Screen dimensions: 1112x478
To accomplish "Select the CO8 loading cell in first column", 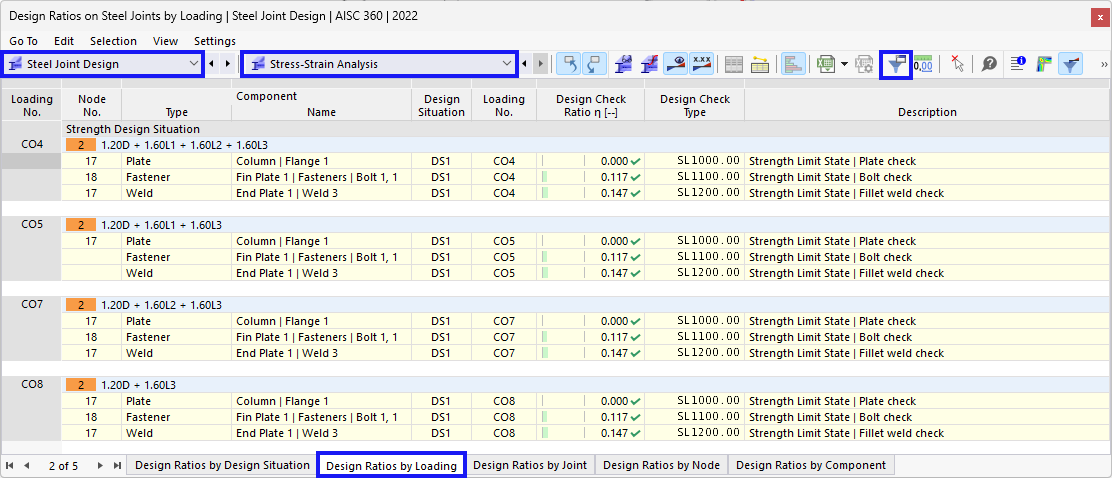I will [x=31, y=385].
